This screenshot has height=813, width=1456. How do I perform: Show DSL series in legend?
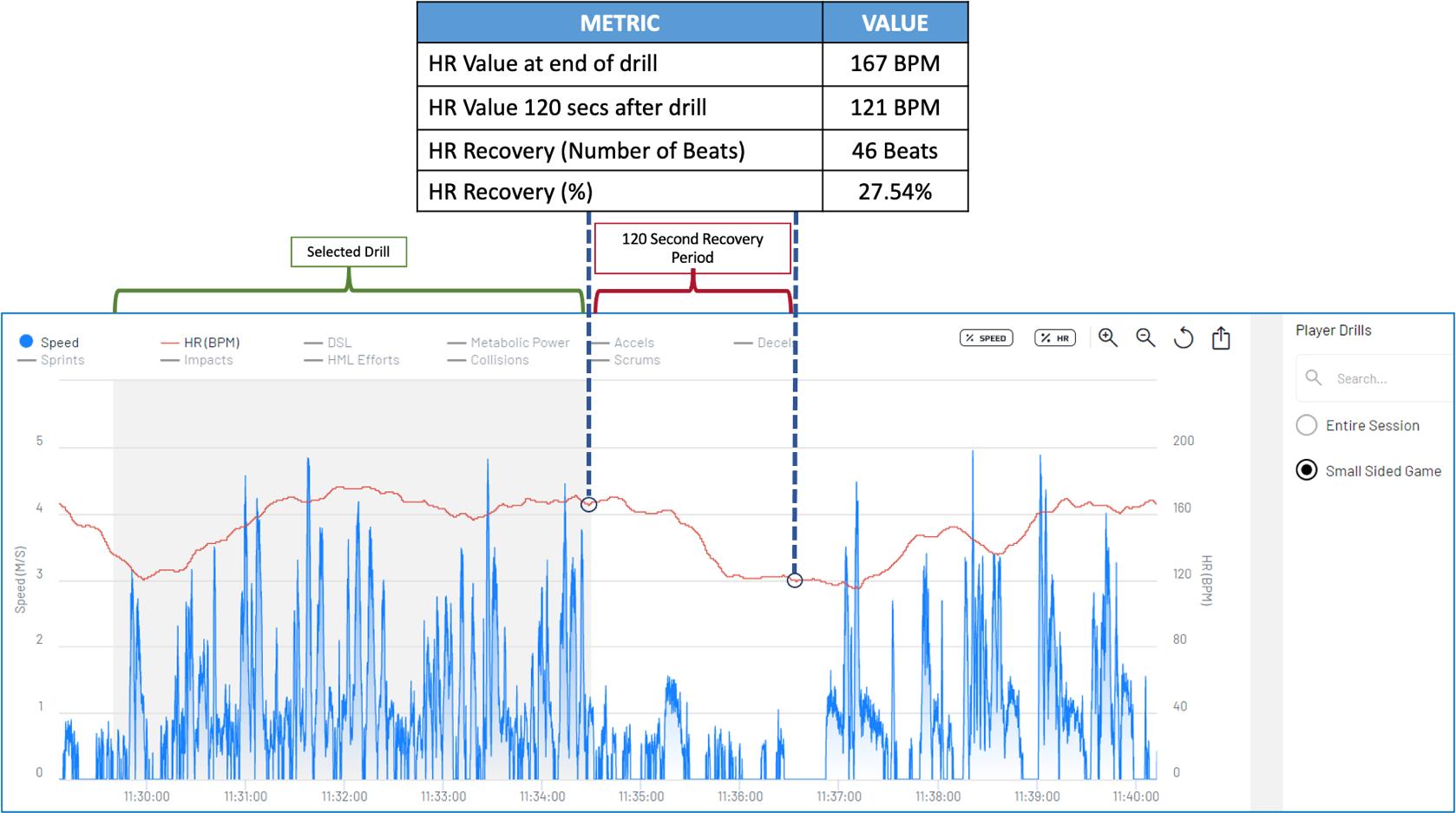(328, 342)
